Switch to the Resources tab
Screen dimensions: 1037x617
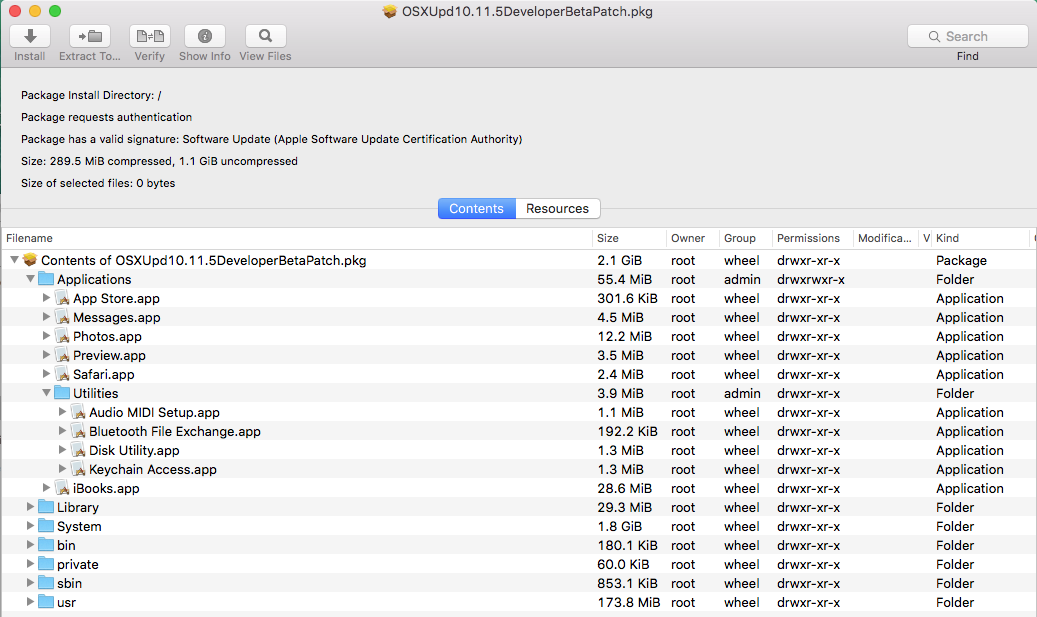(558, 208)
